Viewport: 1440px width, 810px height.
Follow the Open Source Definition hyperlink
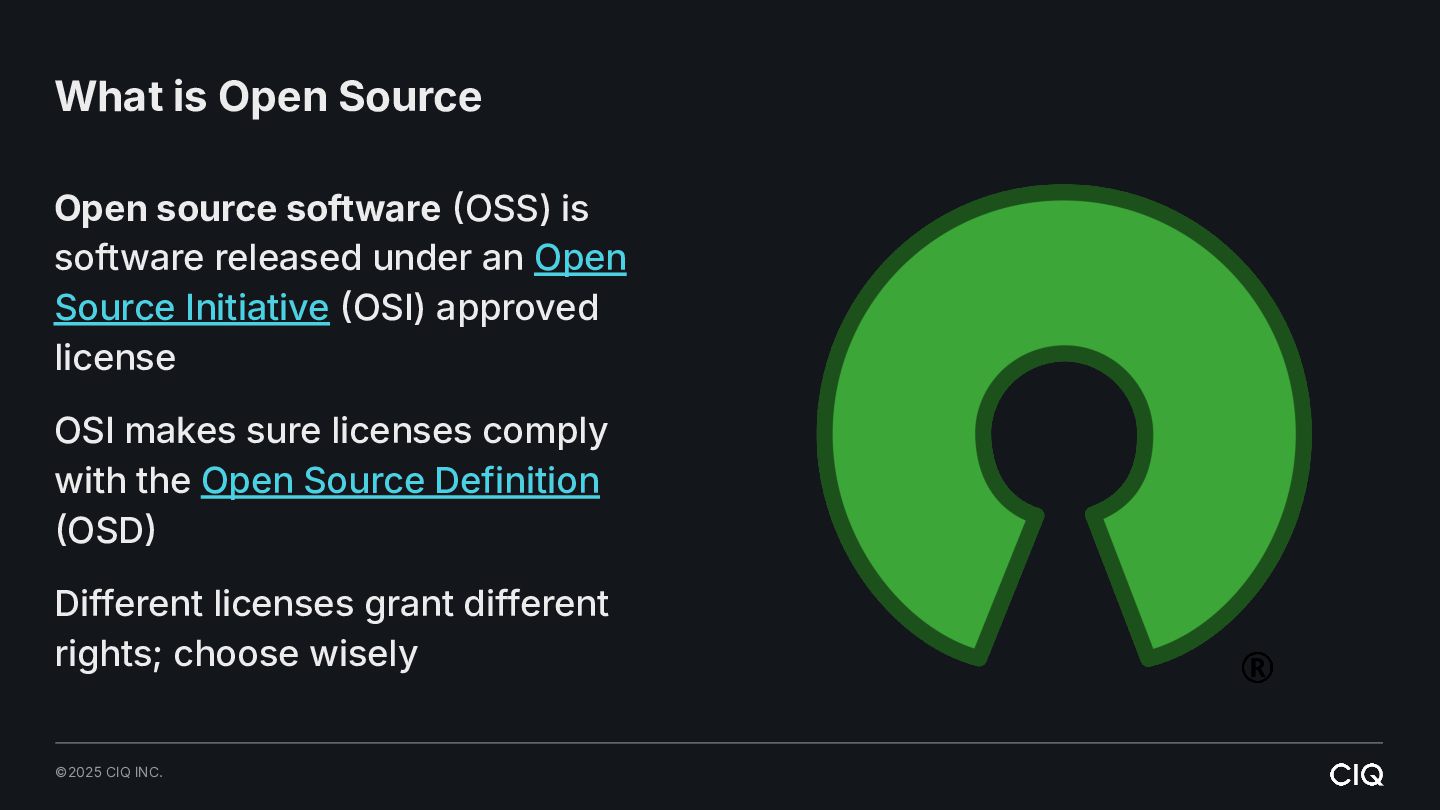[400, 481]
